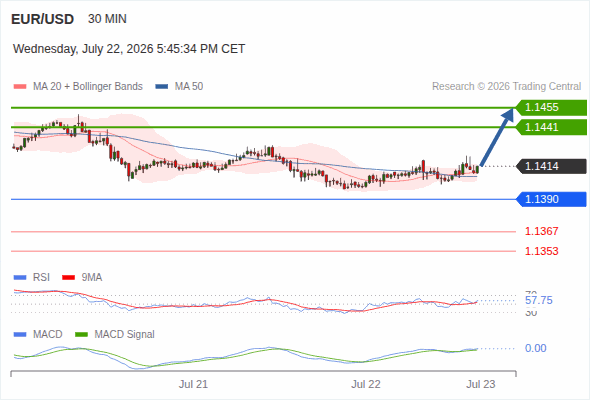Click the Jul 21 date axis label
Screen dimensions: 590x400
[193, 385]
